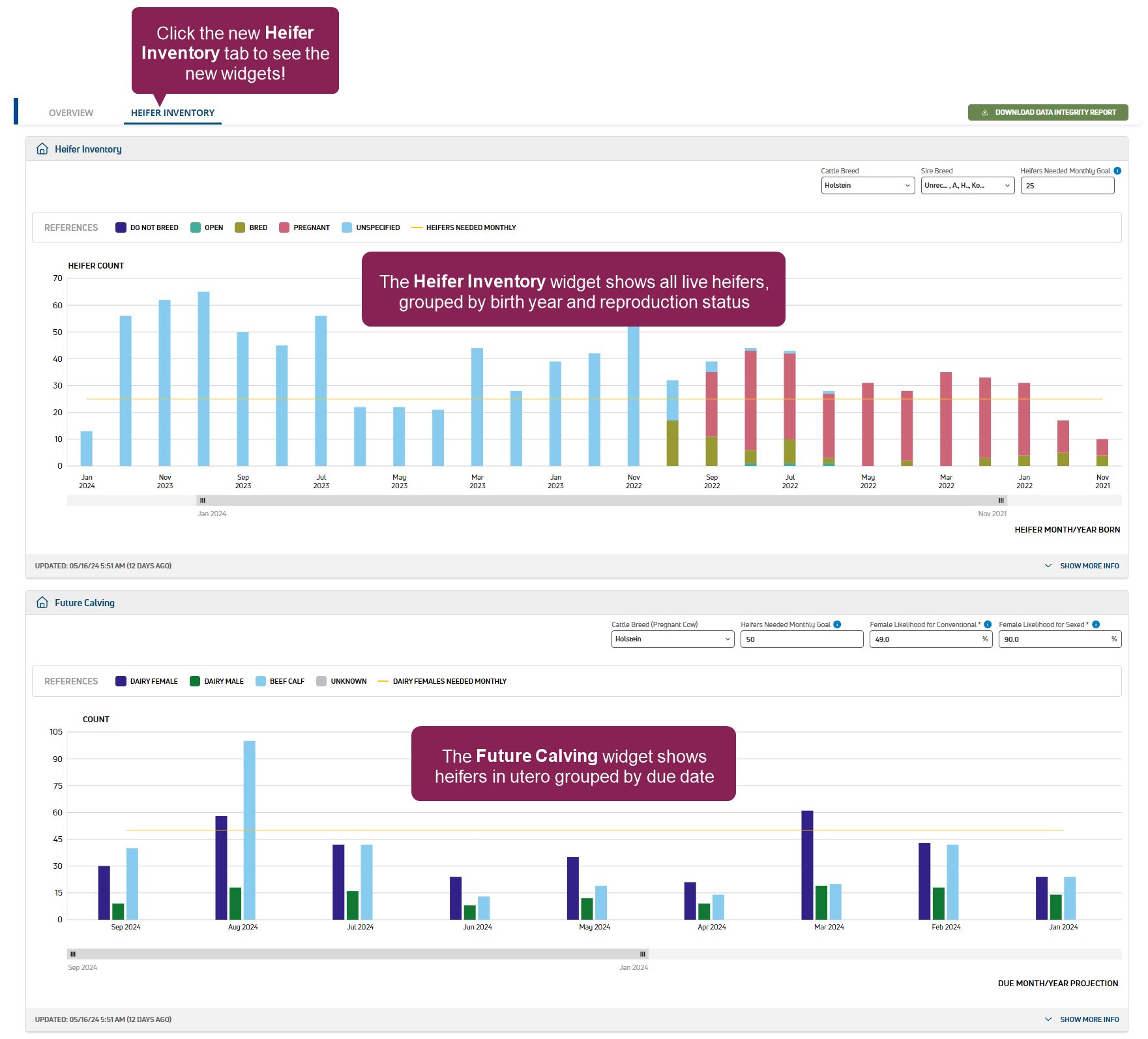Click the Future Calving home icon
Image resolution: width=1148 pixels, height=1039 pixels.
click(x=42, y=602)
